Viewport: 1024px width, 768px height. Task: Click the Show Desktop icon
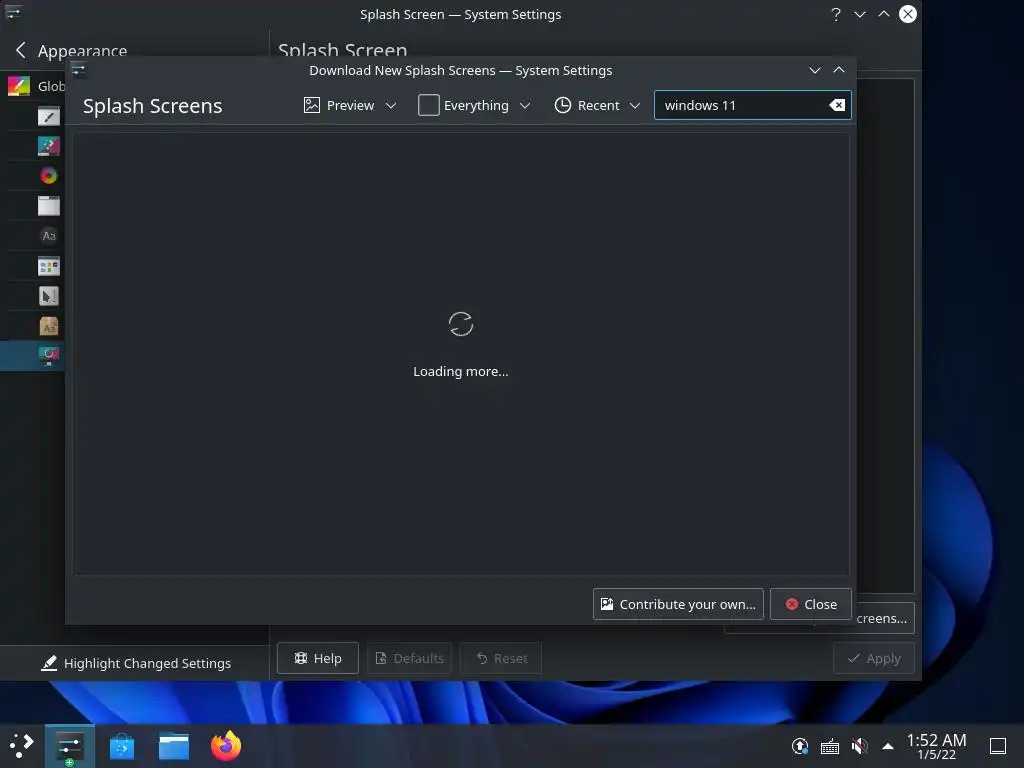998,746
